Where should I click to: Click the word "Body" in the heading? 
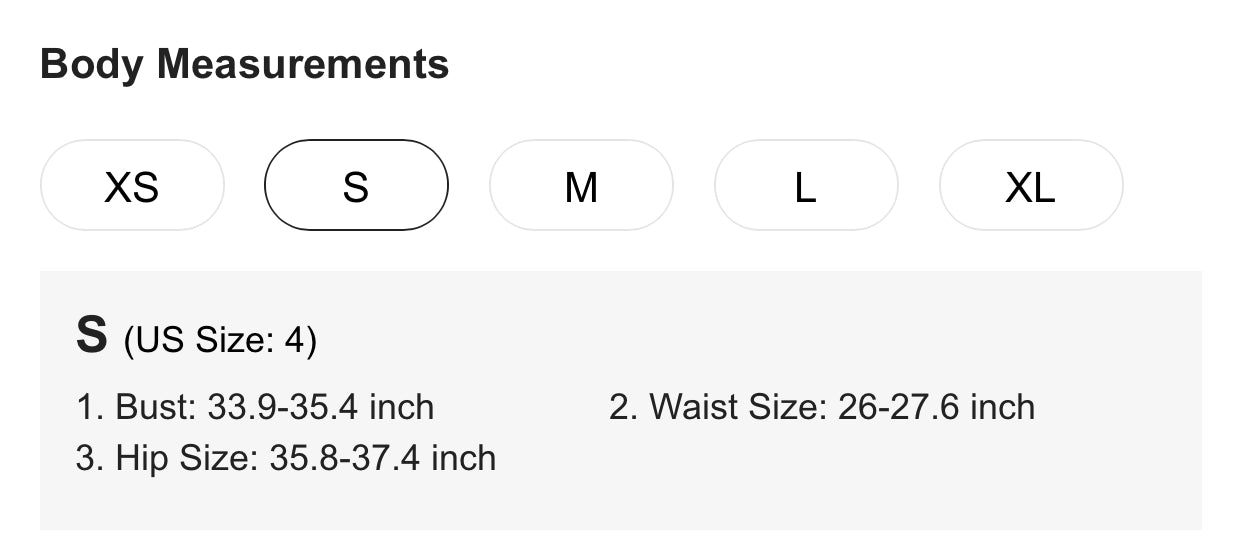pos(93,65)
